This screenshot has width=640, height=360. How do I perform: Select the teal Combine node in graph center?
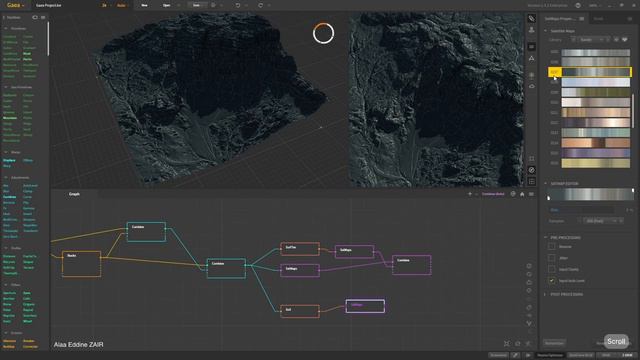[x=226, y=268]
